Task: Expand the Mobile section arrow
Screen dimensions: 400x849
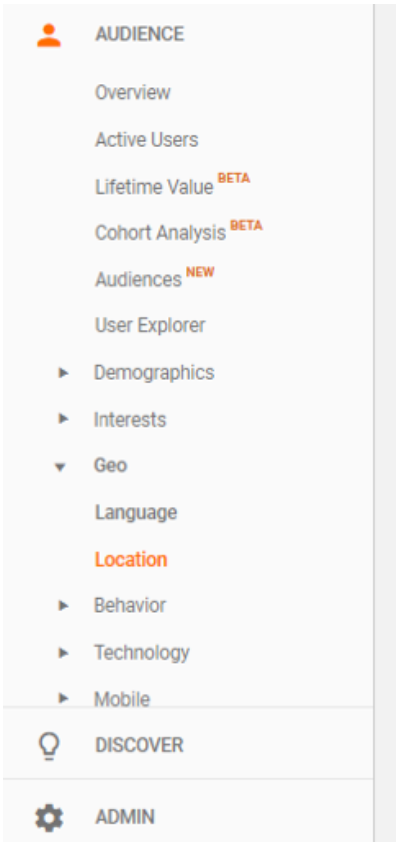Action: click(63, 698)
